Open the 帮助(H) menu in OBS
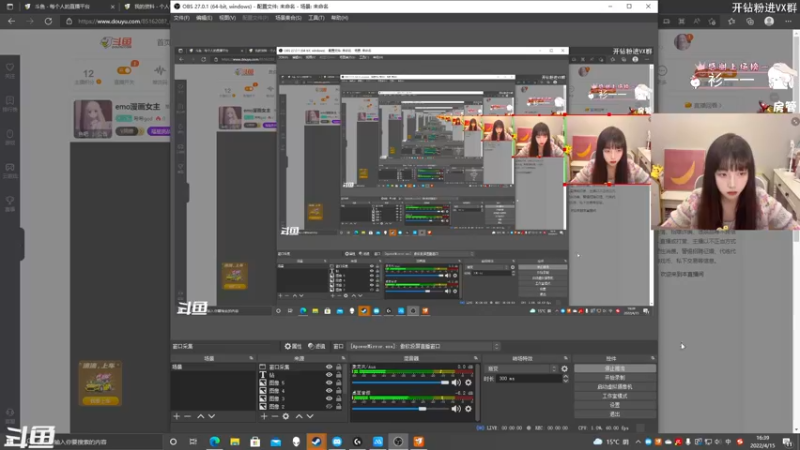The height and width of the screenshot is (450, 800). (x=339, y=18)
